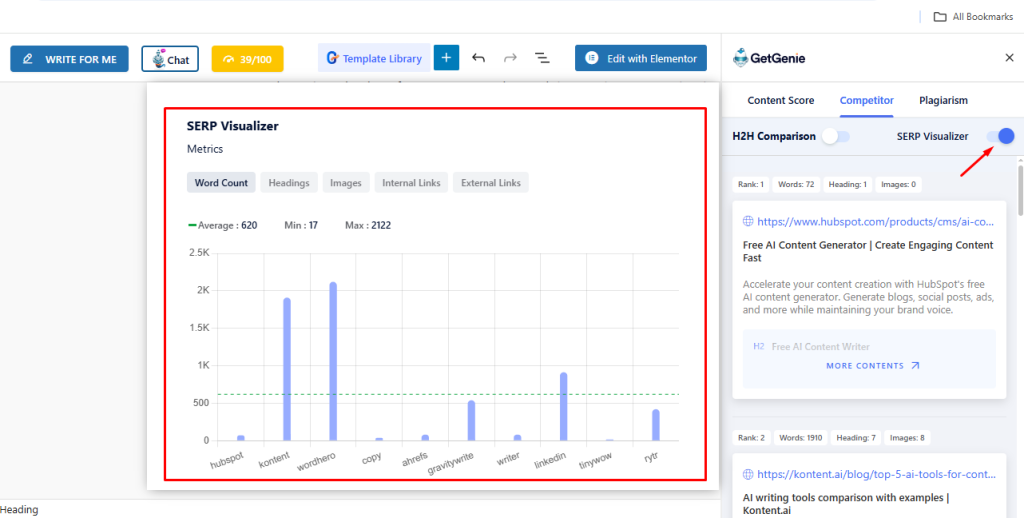Open the Template Library
Image resolution: width=1024 pixels, height=518 pixels.
pos(374,58)
